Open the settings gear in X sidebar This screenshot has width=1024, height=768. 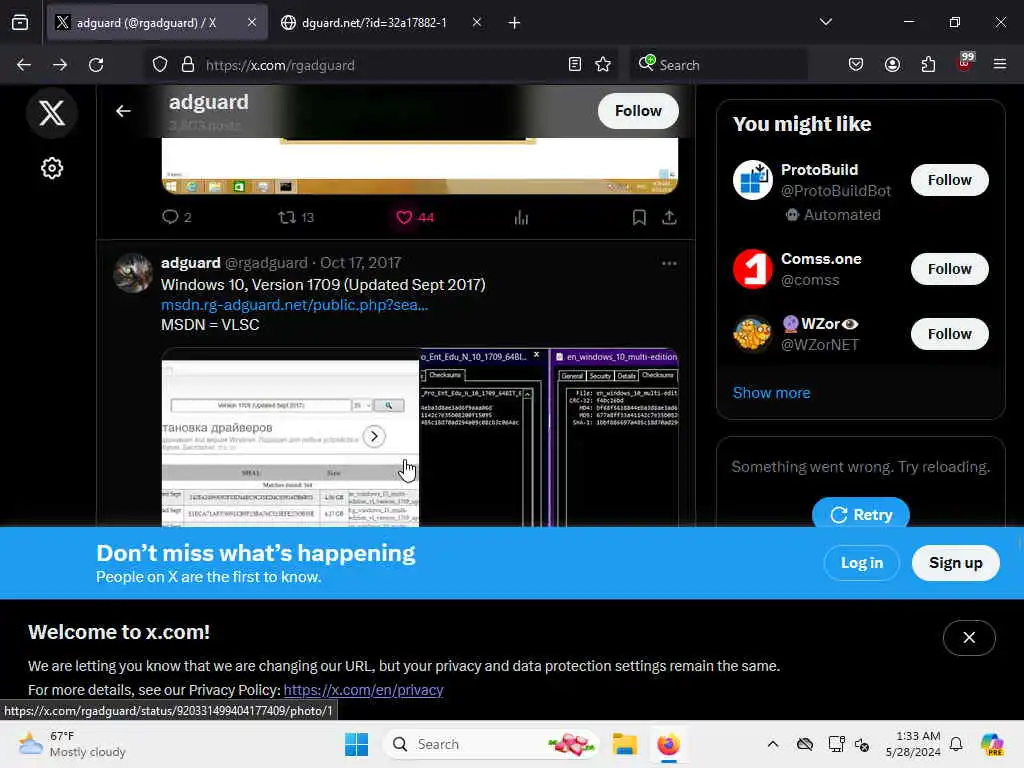52,168
